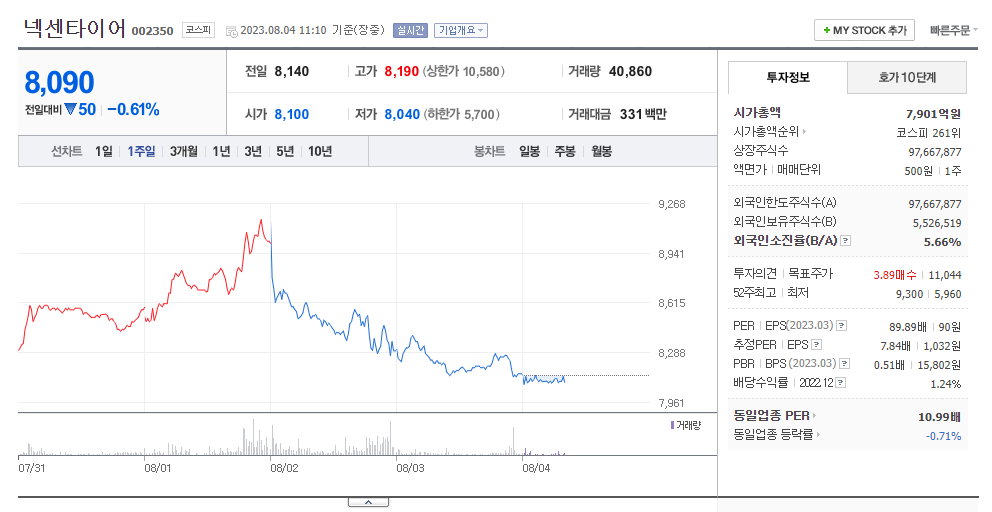Screen dimensions: 992x512
Task: Select the 5년 line chart period
Action: click(x=285, y=151)
